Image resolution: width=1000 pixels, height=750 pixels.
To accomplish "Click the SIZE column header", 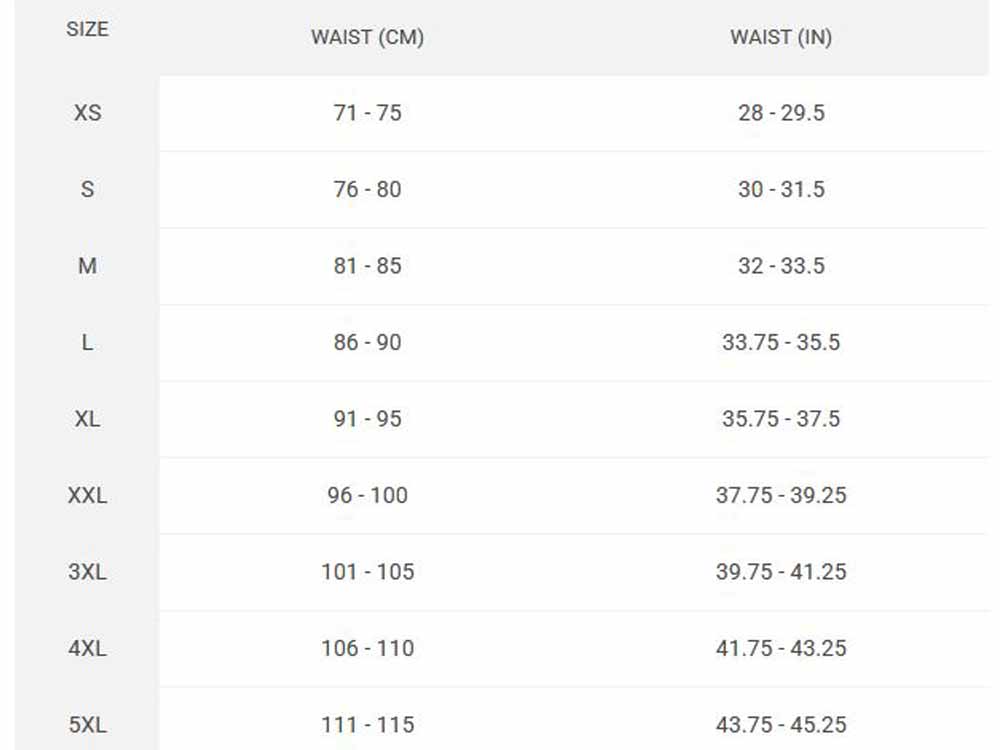I will coord(87,29).
